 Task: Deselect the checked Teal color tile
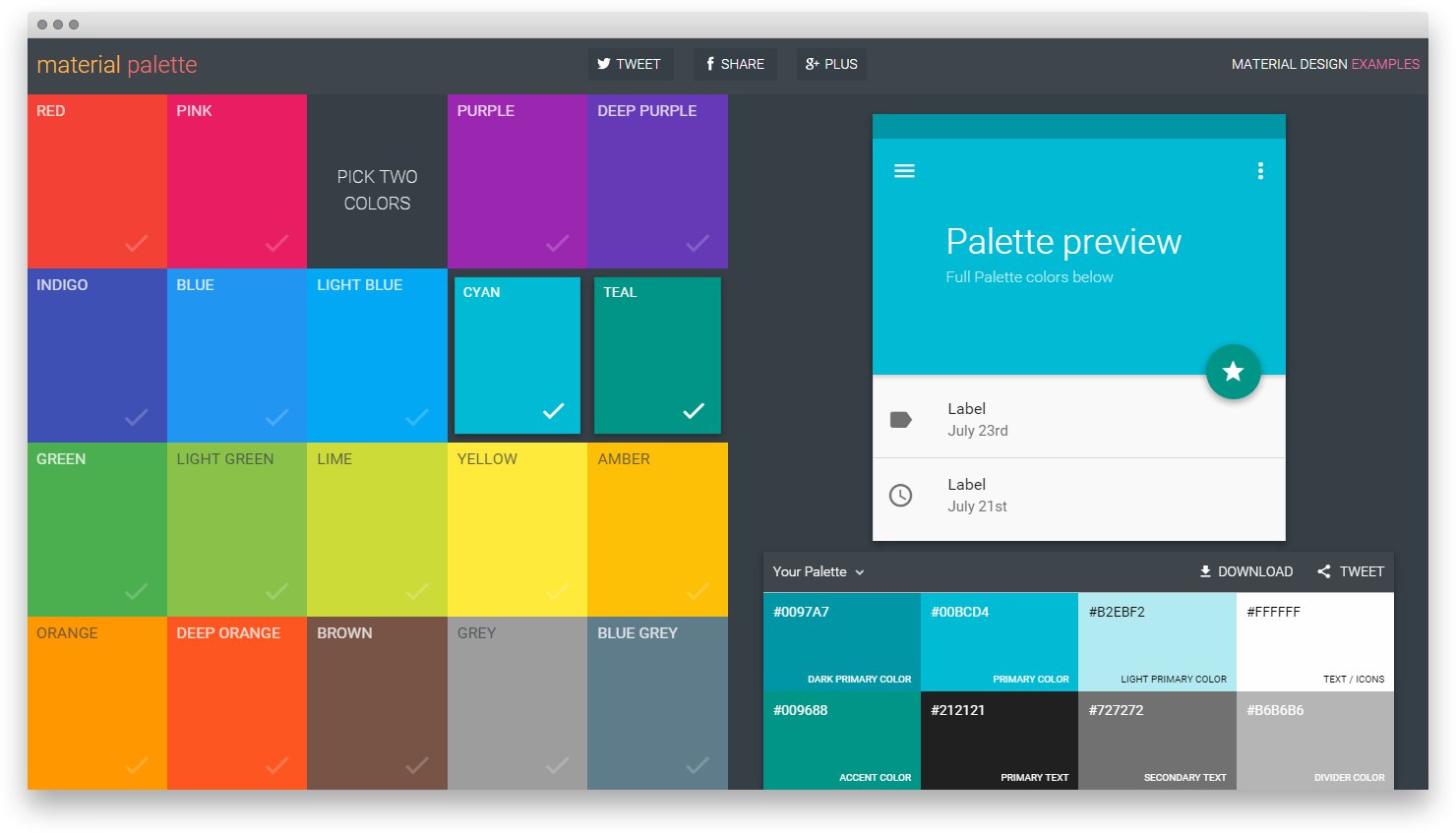(657, 355)
